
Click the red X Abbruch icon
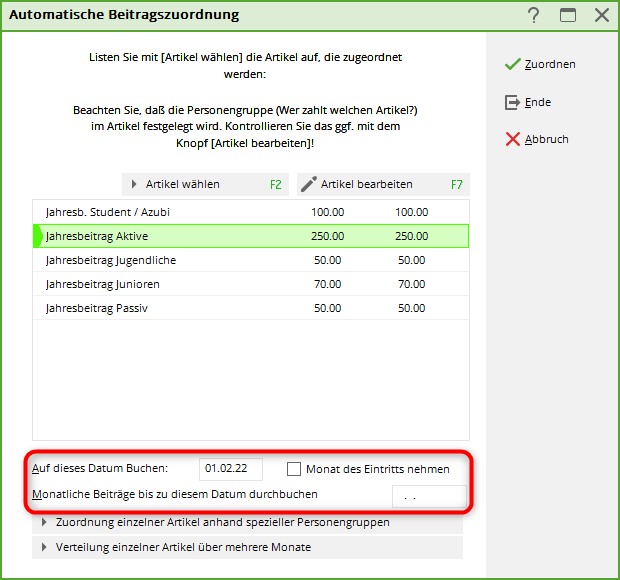point(512,139)
